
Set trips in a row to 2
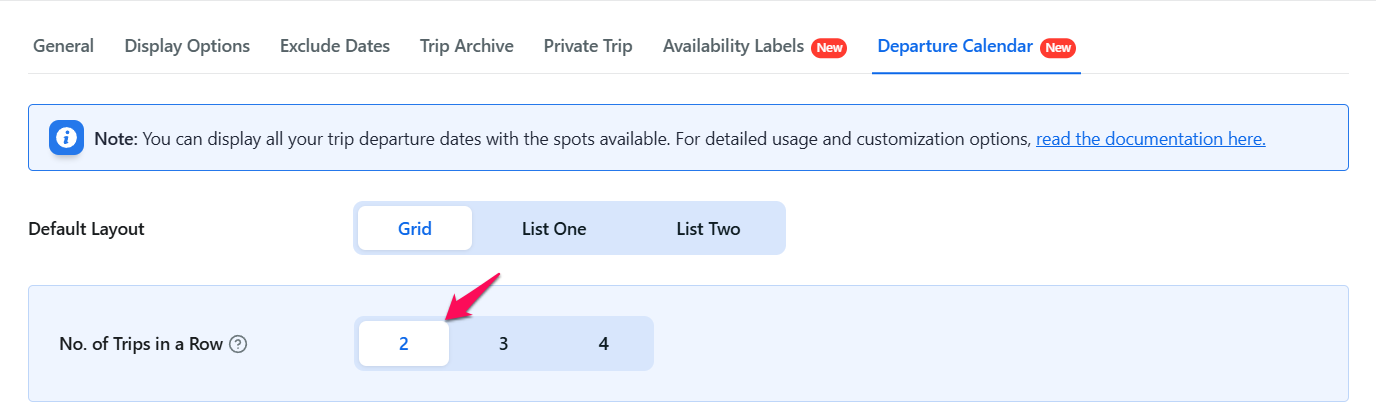[x=404, y=343]
